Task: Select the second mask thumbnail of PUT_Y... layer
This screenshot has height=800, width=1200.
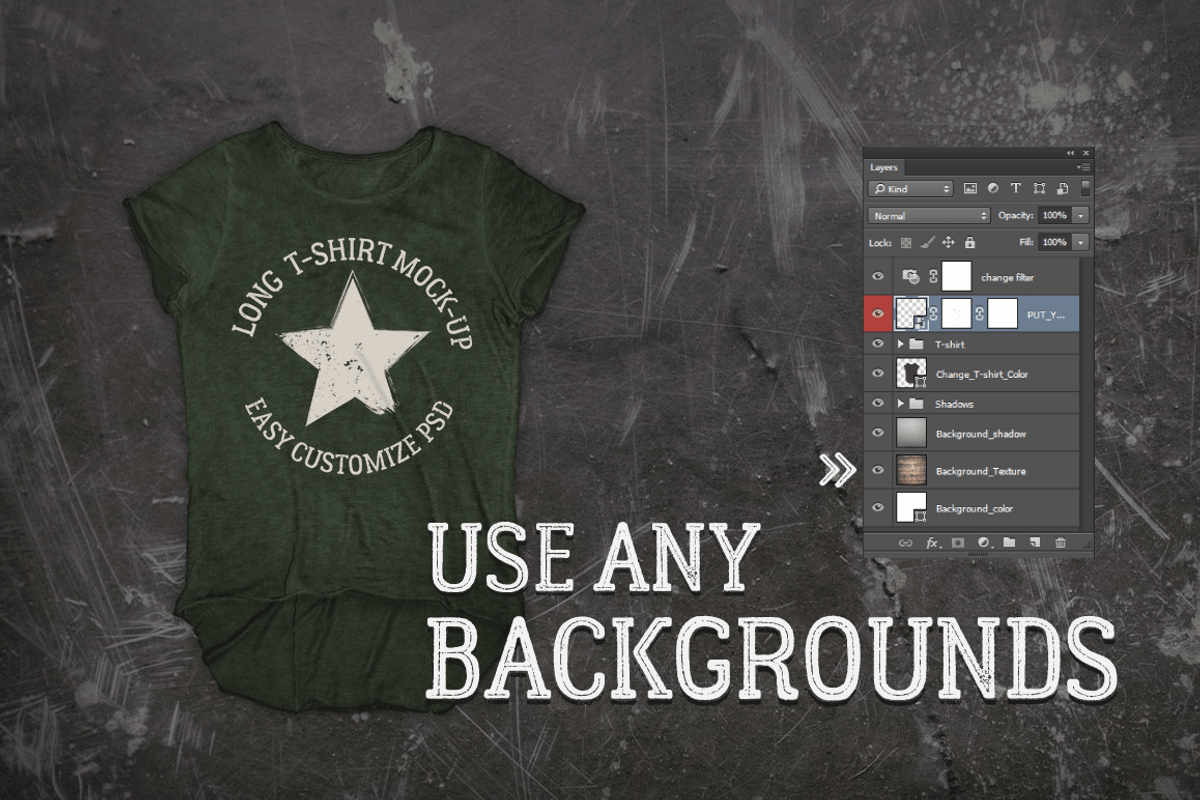Action: click(1002, 314)
